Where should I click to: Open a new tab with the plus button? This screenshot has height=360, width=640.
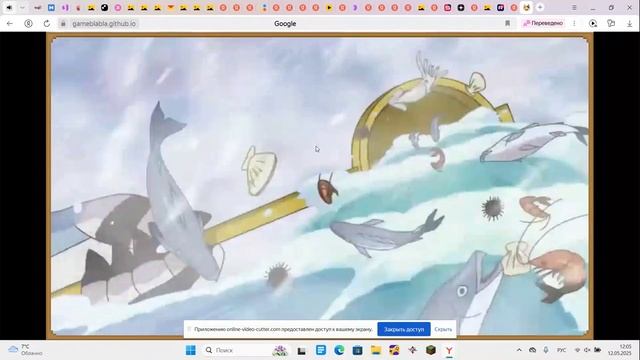point(540,7)
